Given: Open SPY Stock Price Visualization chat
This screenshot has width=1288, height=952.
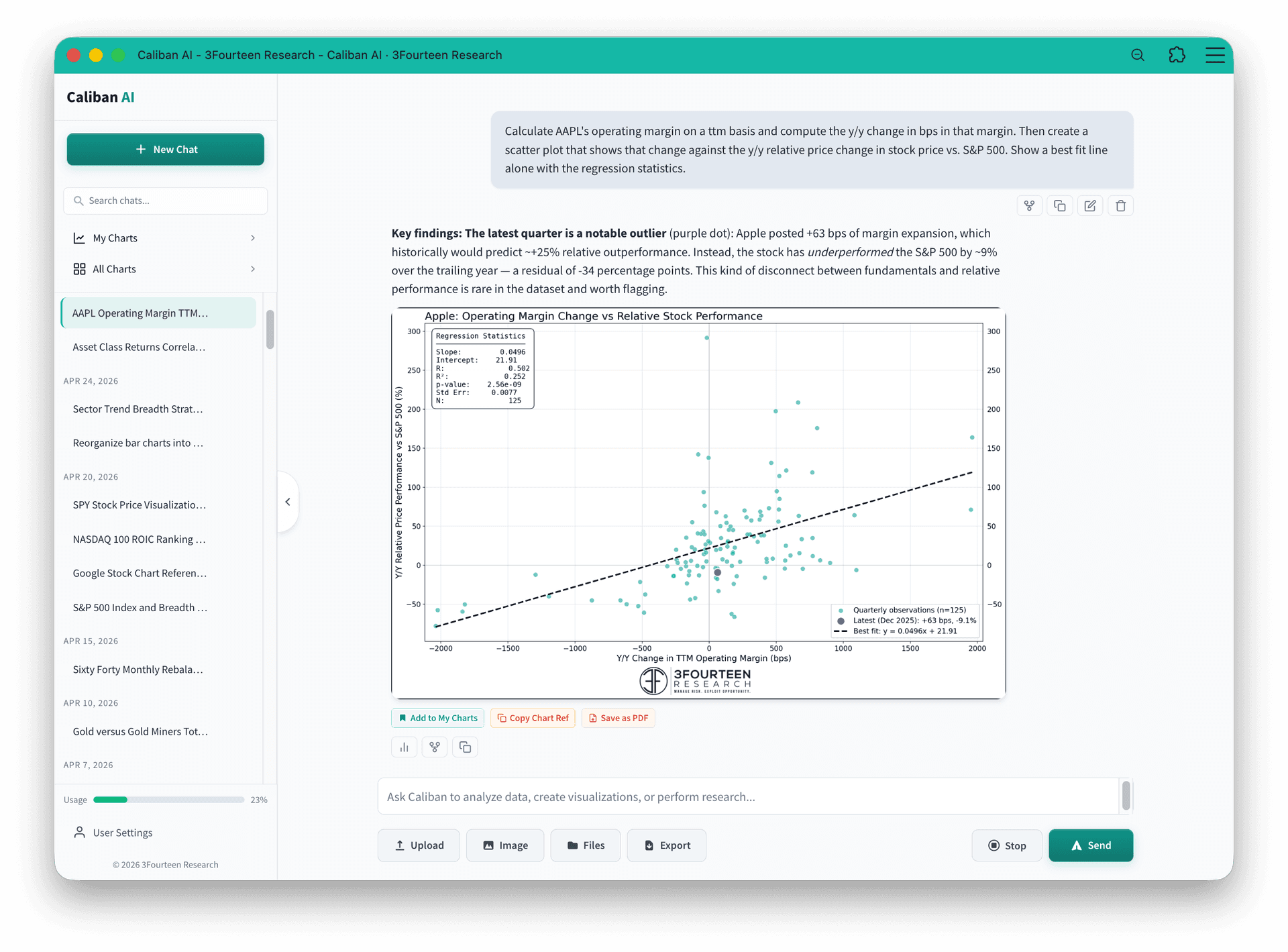Looking at the screenshot, I should [158, 505].
